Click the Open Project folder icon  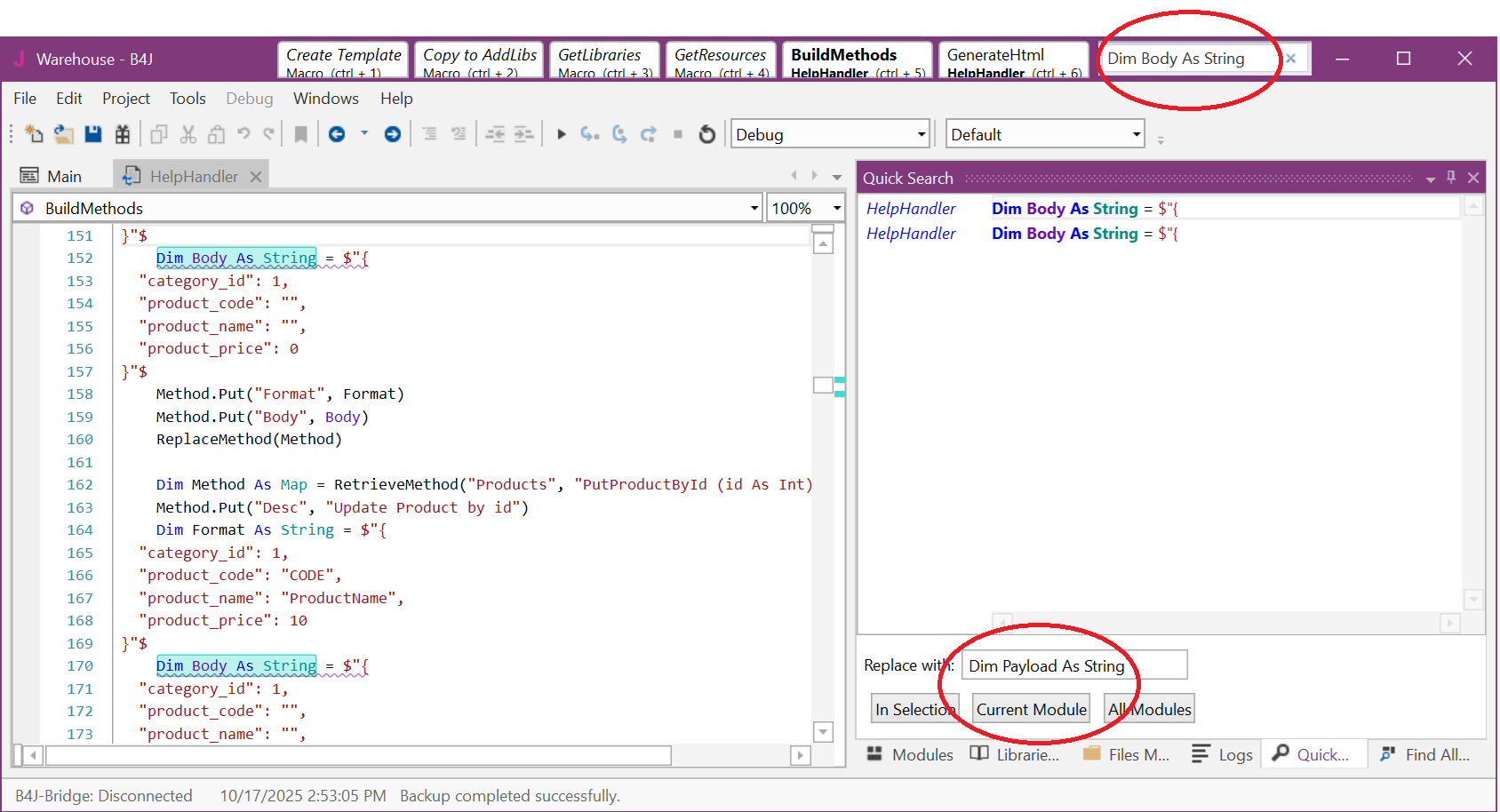click(63, 134)
